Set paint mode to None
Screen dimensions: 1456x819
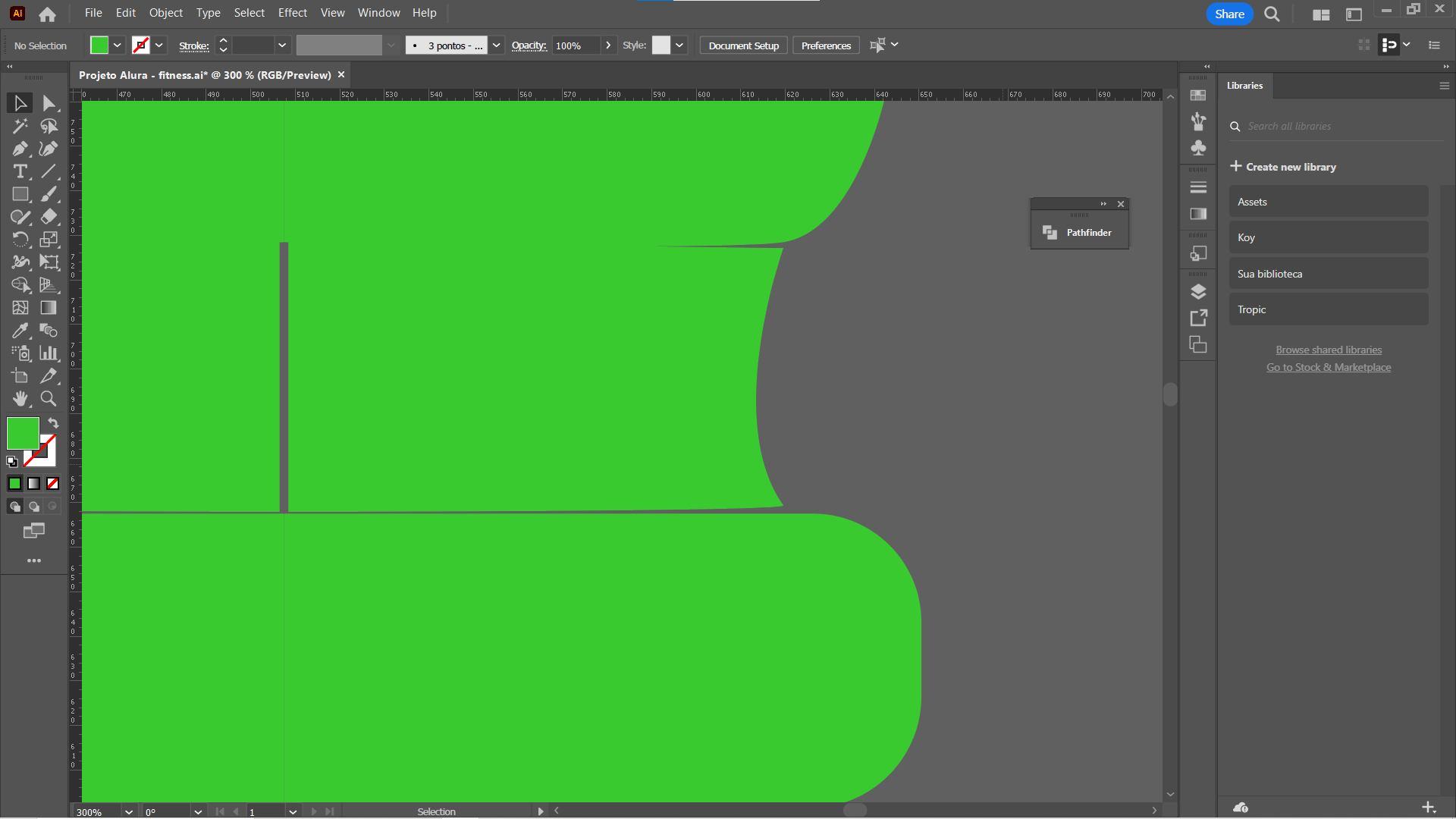coord(52,484)
